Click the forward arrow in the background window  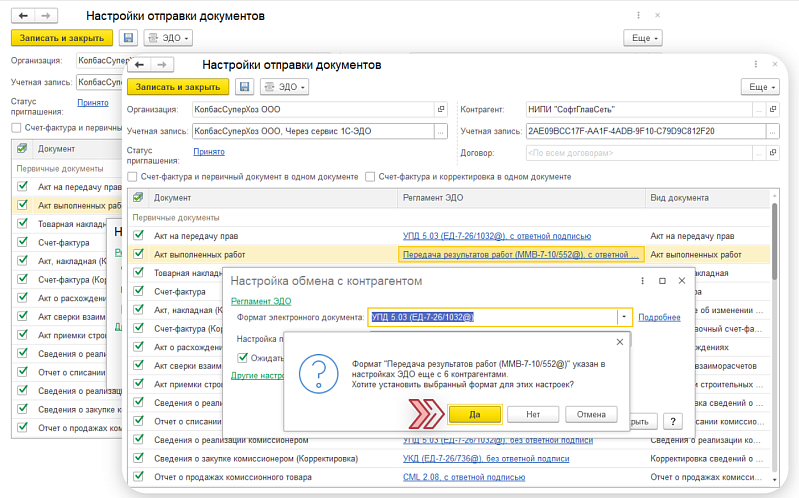point(46,16)
